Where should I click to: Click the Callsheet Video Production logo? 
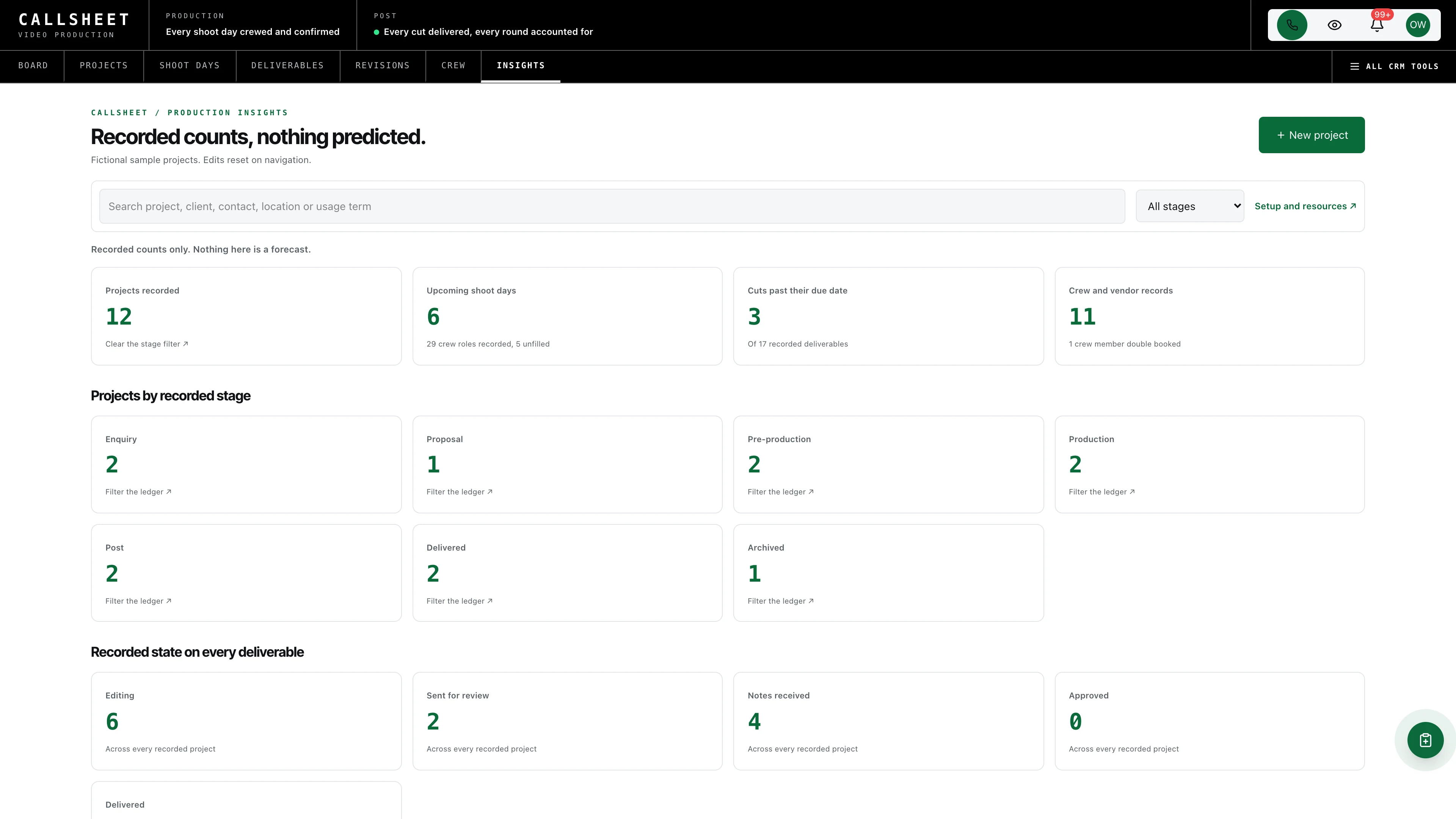74,25
